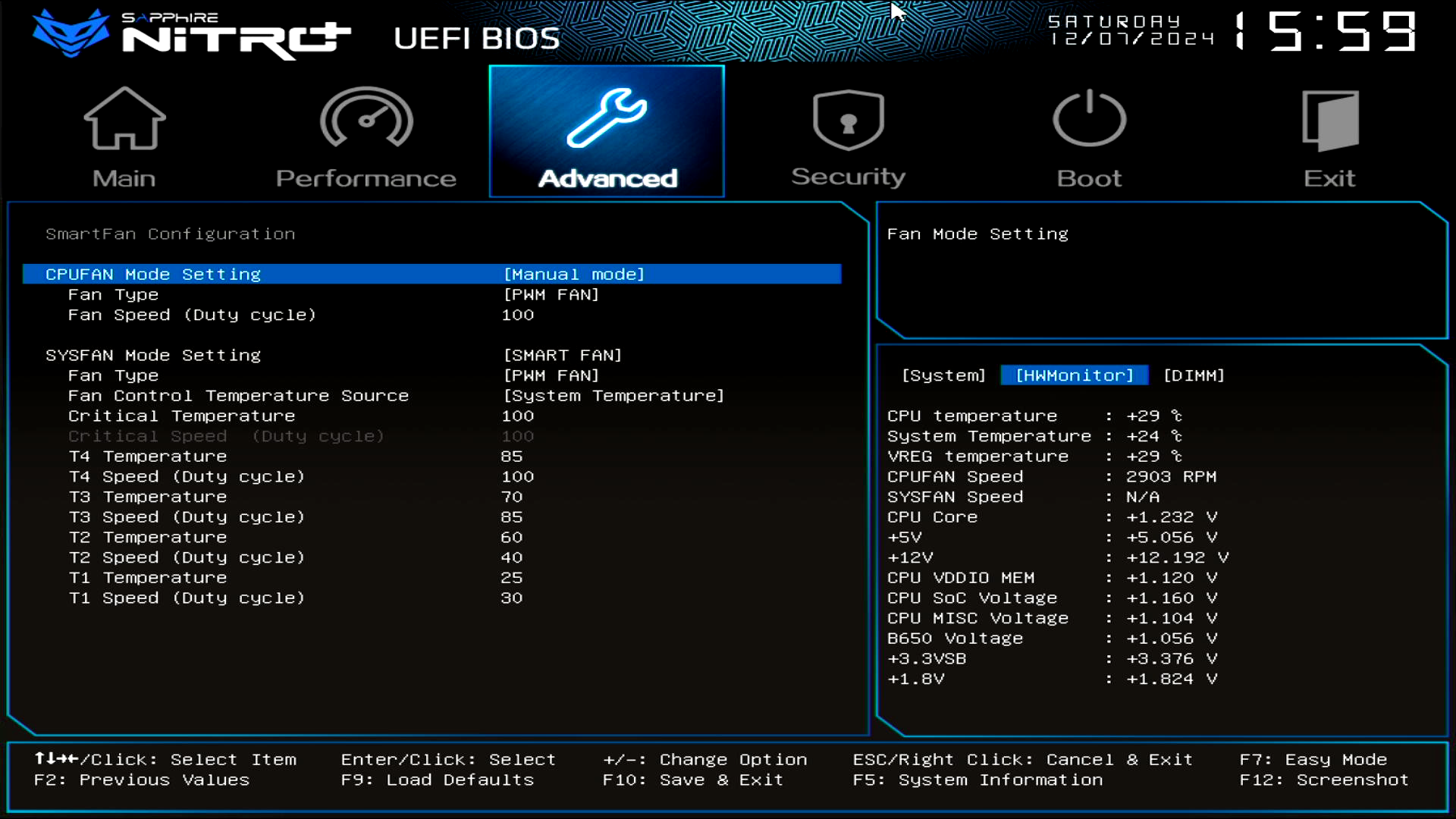Switch to the System info tab
The height and width of the screenshot is (819, 1456).
tap(943, 375)
